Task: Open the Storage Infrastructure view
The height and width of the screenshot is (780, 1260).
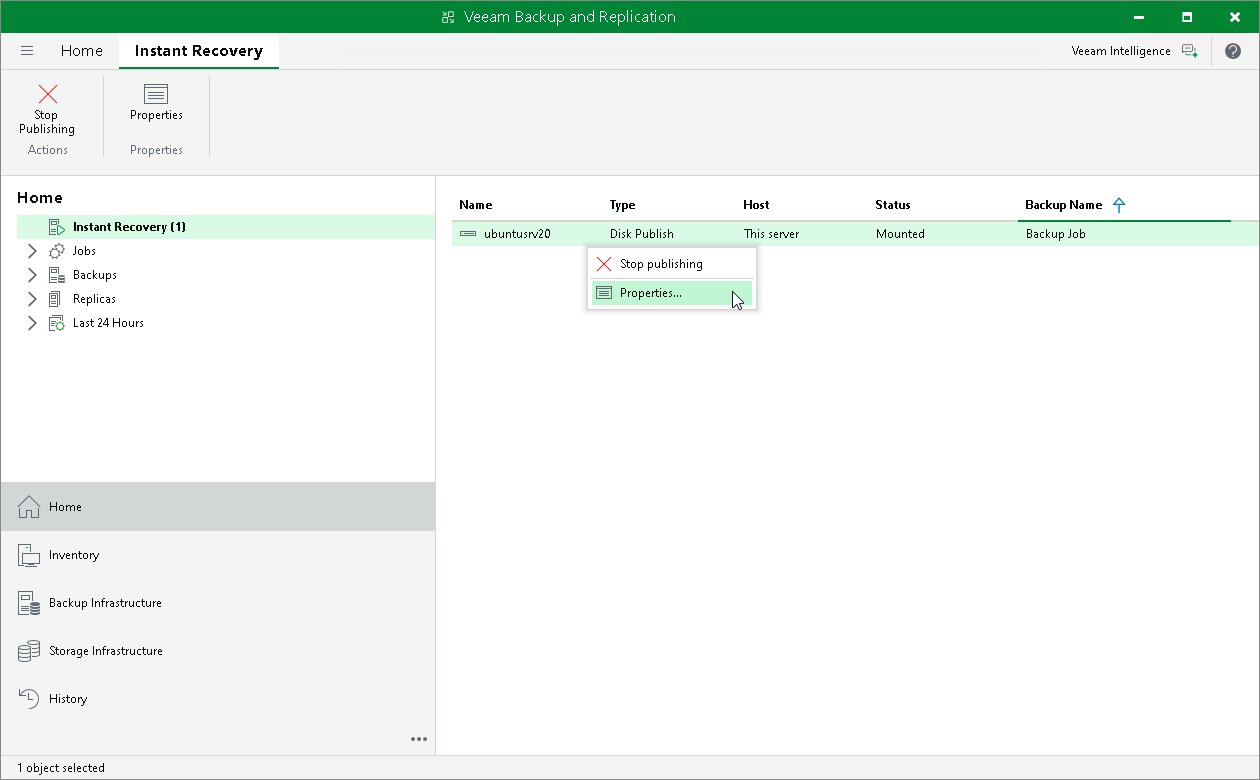Action: coord(218,651)
